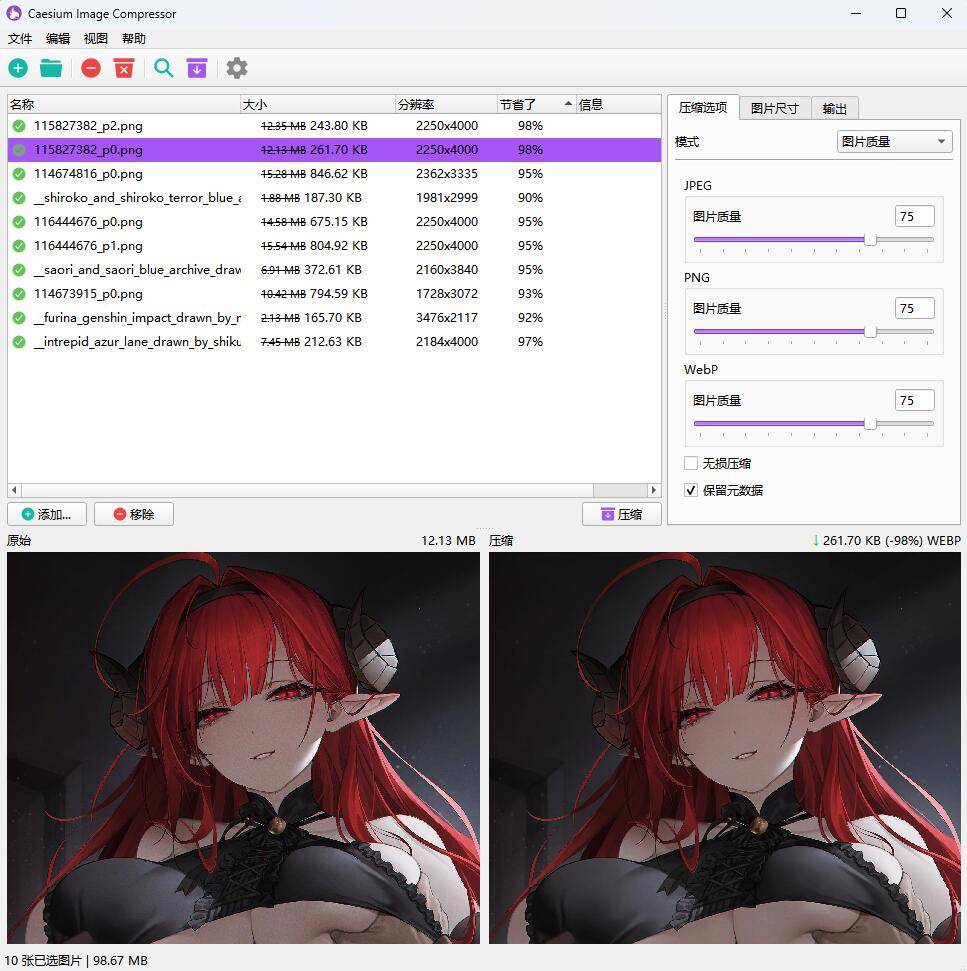Viewport: 967px width, 971px height.
Task: Switch to the 输出 tab
Action: pyautogui.click(x=835, y=109)
